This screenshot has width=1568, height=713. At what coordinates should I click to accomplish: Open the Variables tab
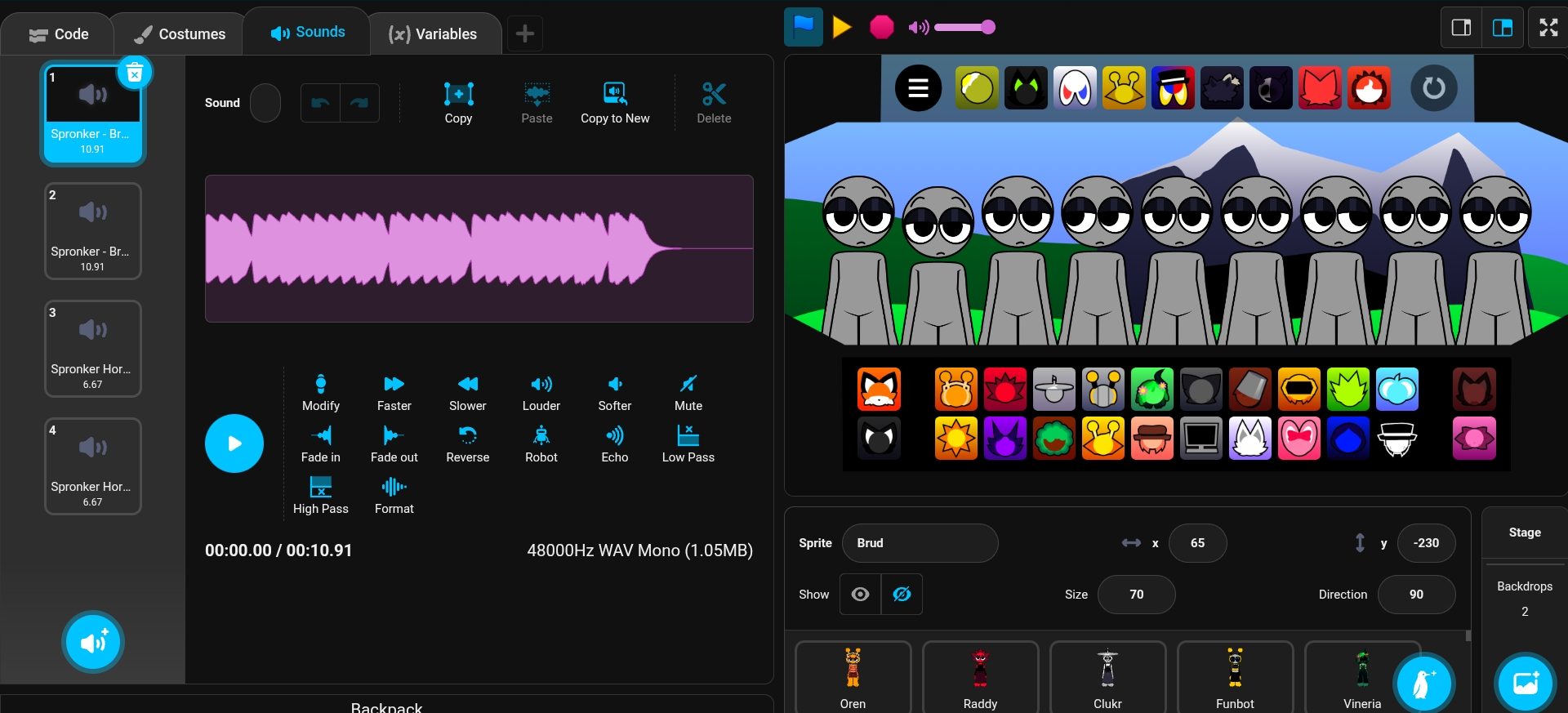pos(433,34)
